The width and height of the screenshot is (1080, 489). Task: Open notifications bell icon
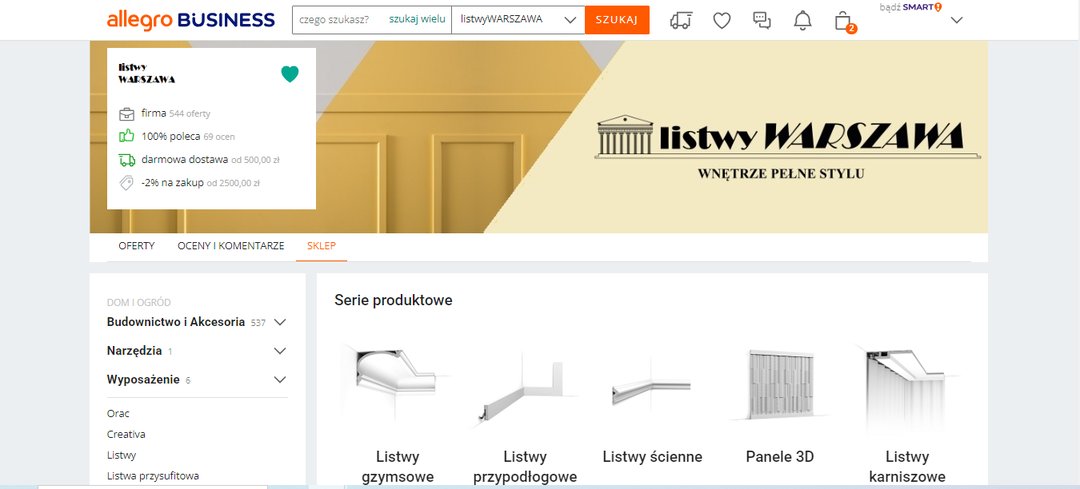tap(802, 21)
